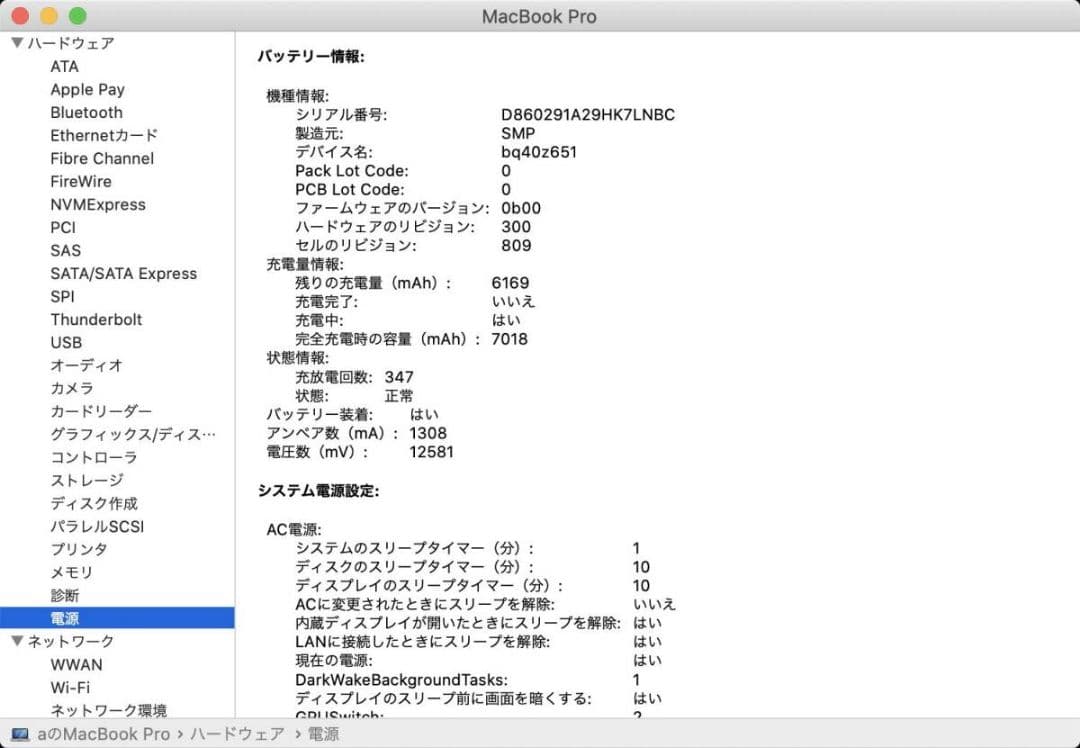Open the Apple Pay hardware entry
Image resolution: width=1080 pixels, height=748 pixels.
point(86,89)
